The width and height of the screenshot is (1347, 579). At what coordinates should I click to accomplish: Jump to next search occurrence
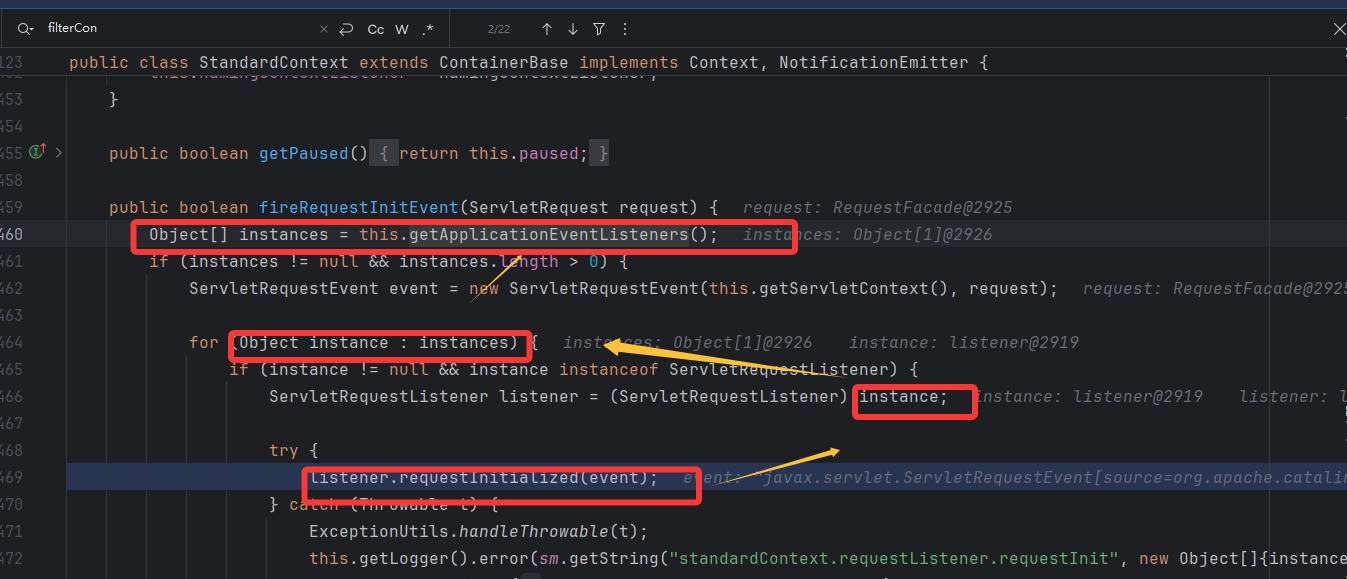(x=572, y=29)
